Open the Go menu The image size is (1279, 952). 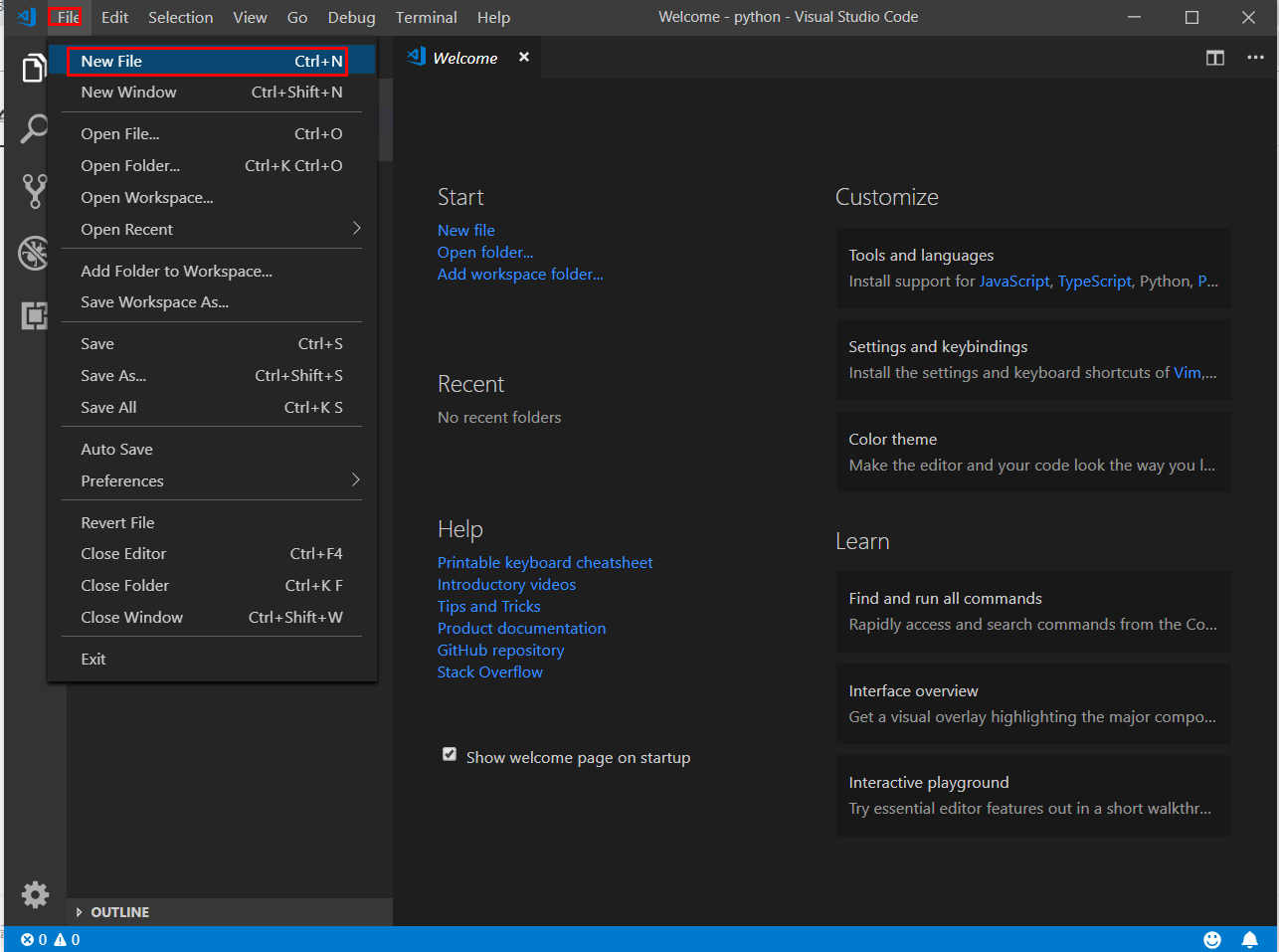(x=296, y=17)
